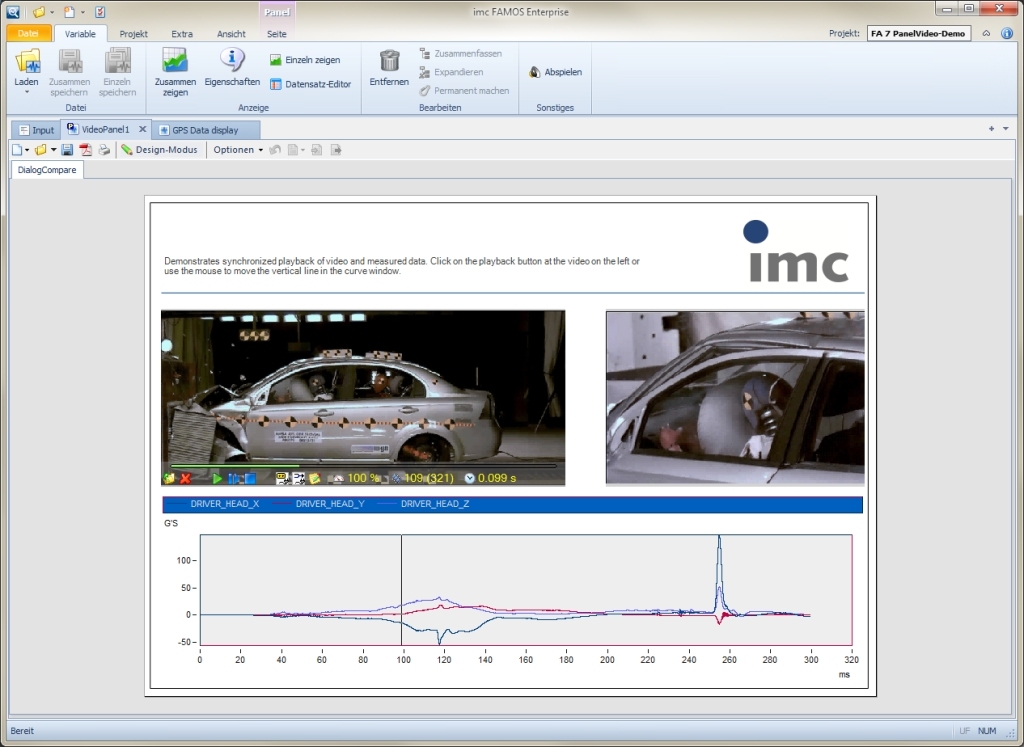This screenshot has width=1024, height=747.
Task: Switch to the Projekt ribbon tab
Action: (x=133, y=33)
